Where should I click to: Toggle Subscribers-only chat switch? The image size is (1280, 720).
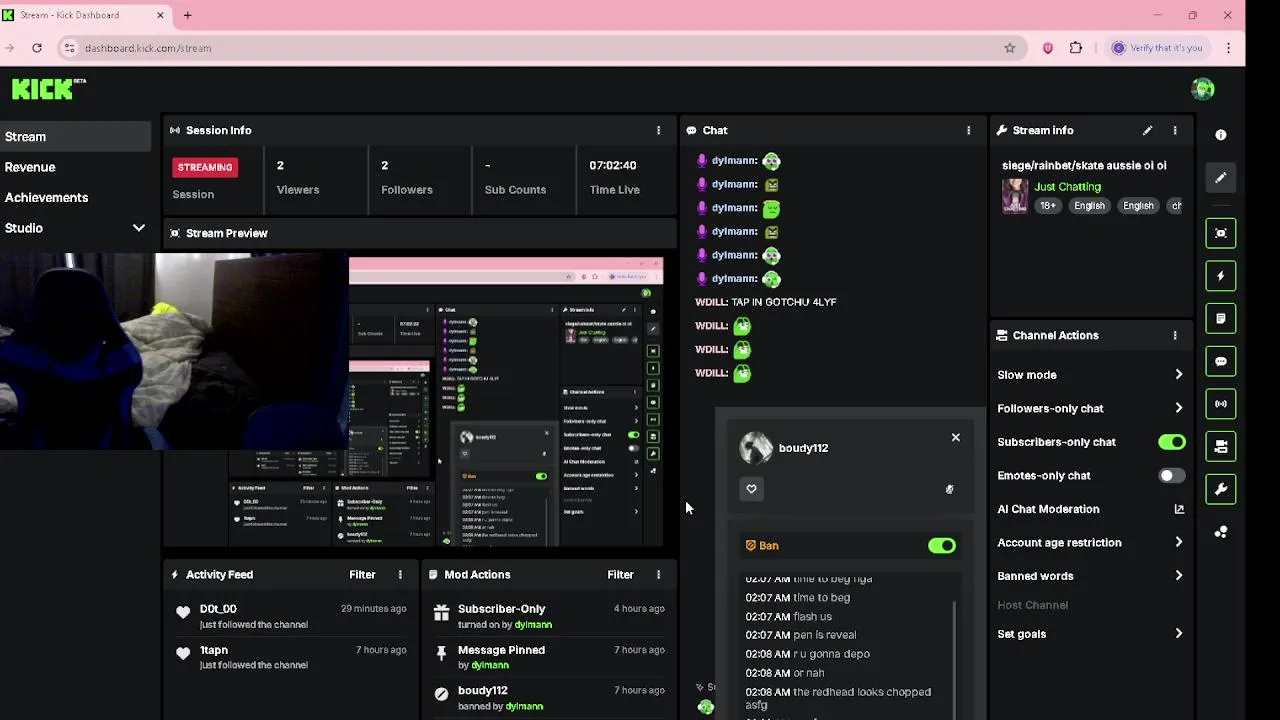point(1172,442)
